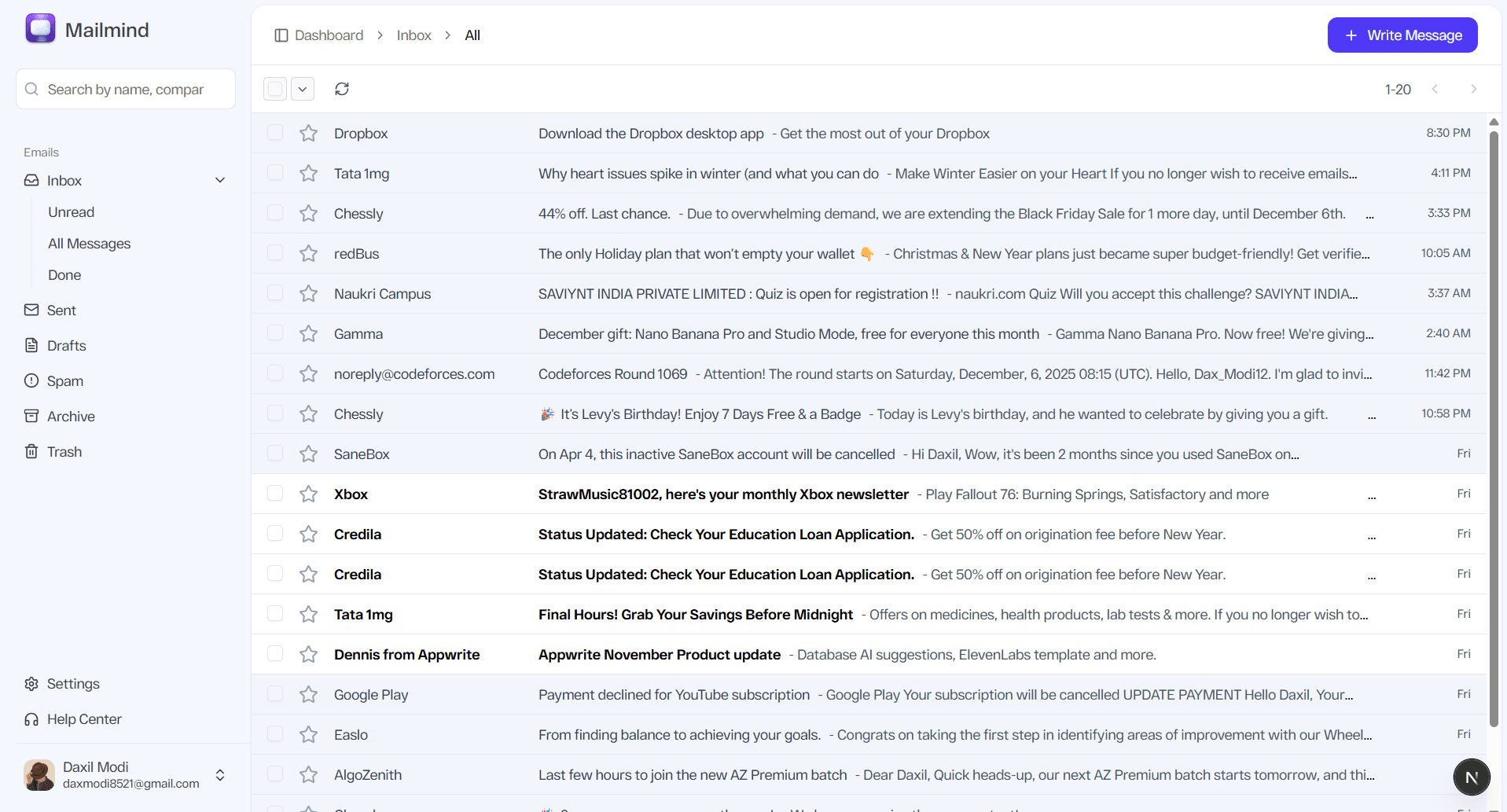Open the monthly Xbox newsletter email

(x=869, y=494)
